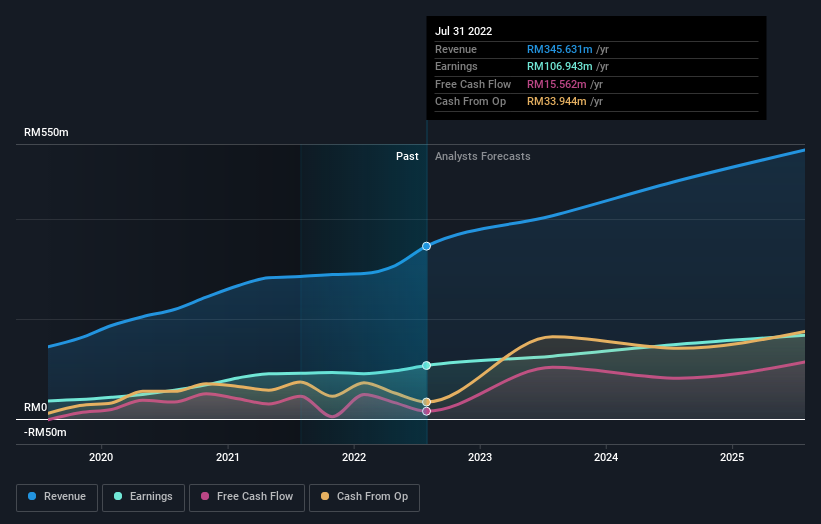Click the Analysts Forecasts label
The image size is (821, 524).
[483, 157]
